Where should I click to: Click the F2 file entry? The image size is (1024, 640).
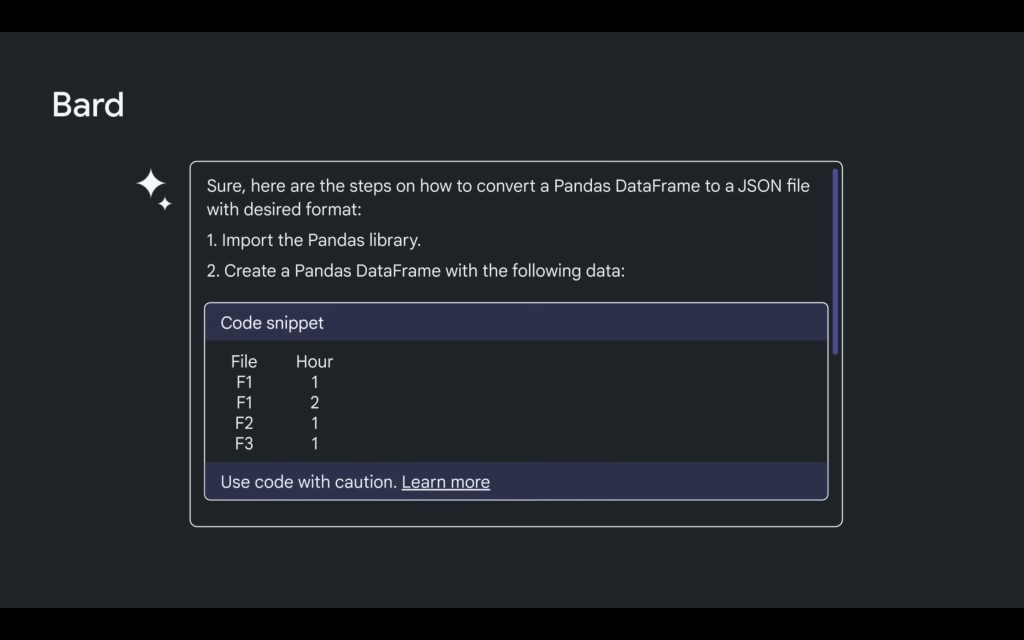[244, 423]
